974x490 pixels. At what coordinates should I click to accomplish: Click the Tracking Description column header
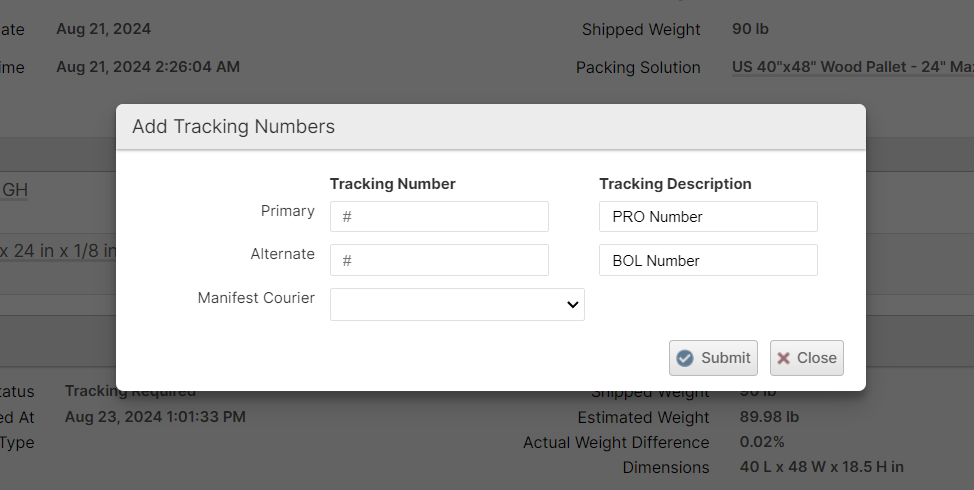coord(675,184)
